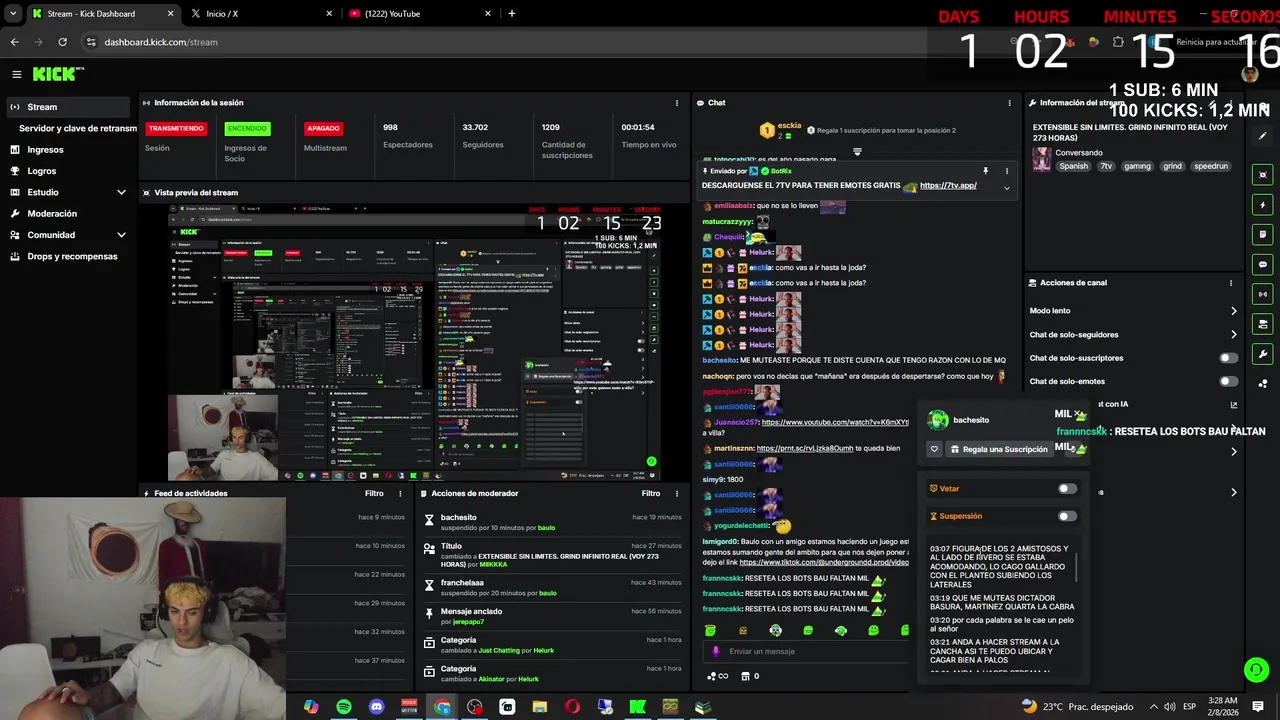Viewport: 1280px width, 720px height.
Task: Click the document widget icon in sidebar
Action: tap(1263, 234)
